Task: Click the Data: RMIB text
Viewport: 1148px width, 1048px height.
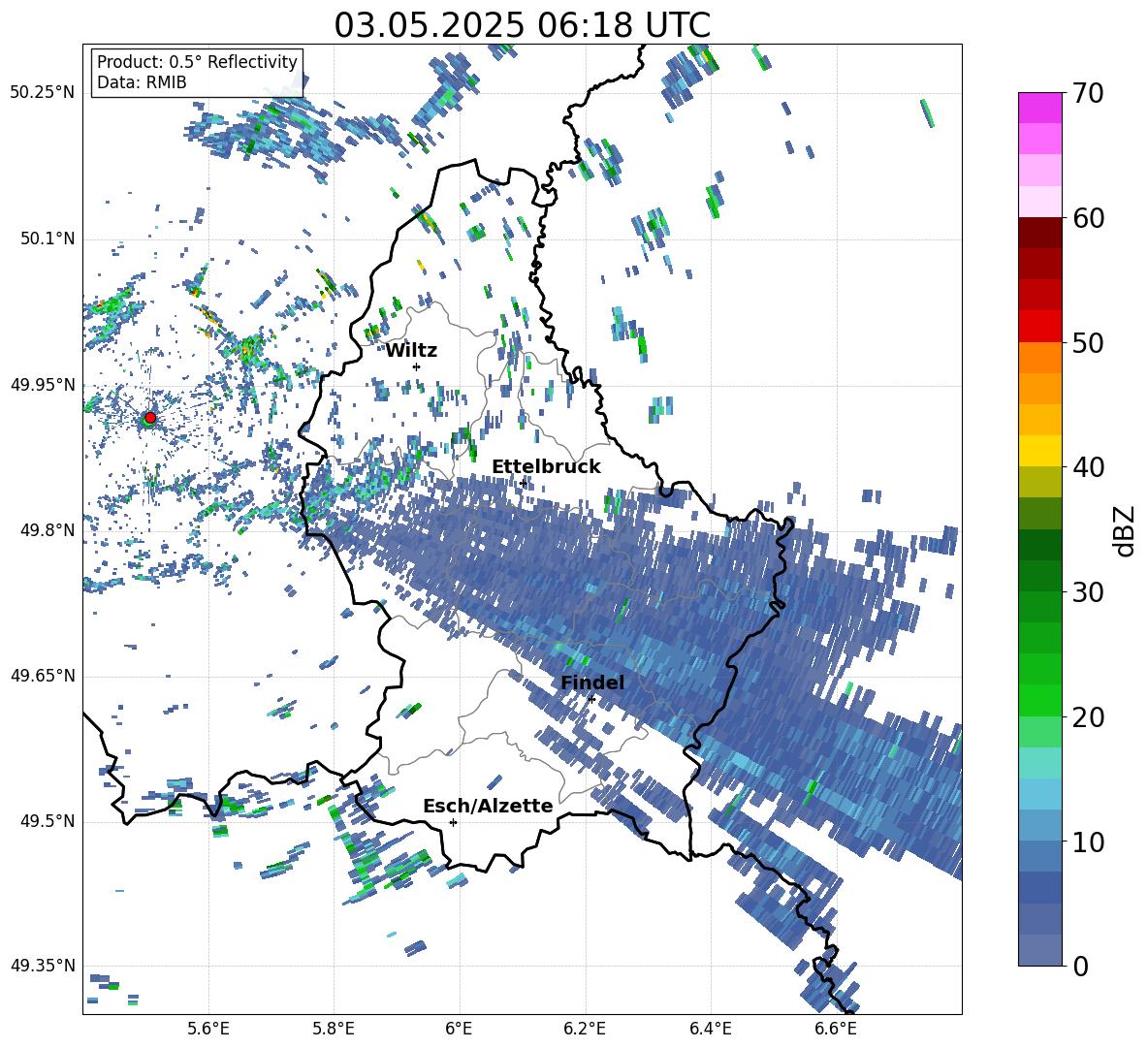Action: 142,82
